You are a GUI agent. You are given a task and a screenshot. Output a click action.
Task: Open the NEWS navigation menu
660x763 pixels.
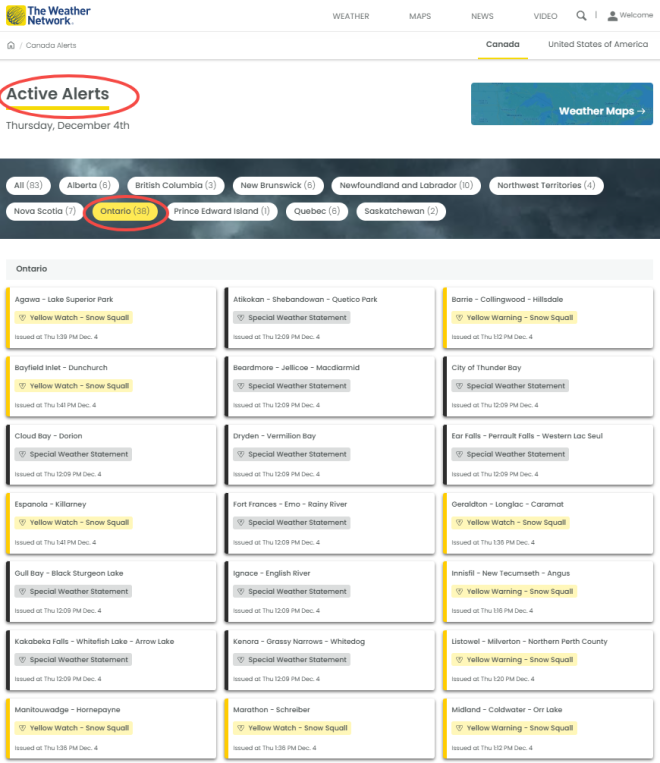[x=482, y=16]
